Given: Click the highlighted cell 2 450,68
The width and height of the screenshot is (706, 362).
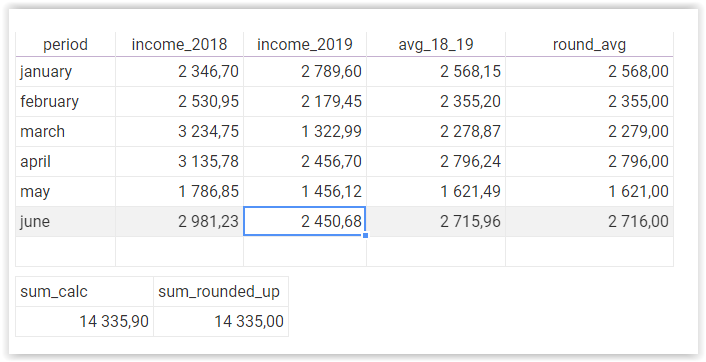Looking at the screenshot, I should [x=305, y=221].
